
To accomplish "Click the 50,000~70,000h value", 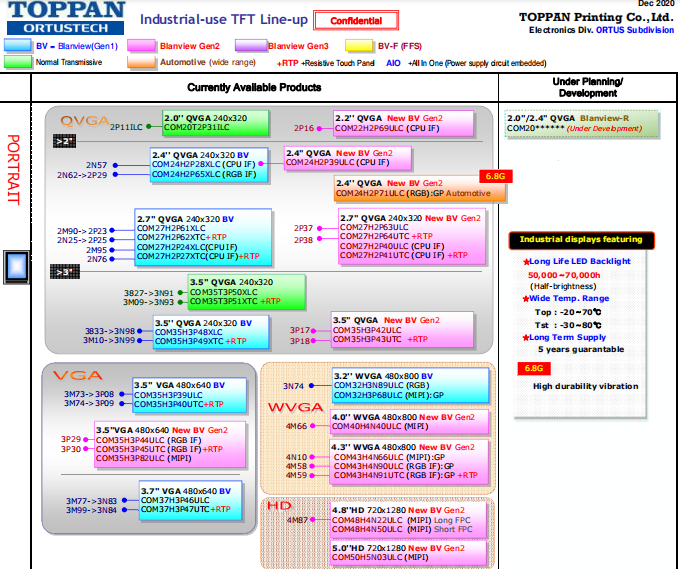I will point(564,275).
